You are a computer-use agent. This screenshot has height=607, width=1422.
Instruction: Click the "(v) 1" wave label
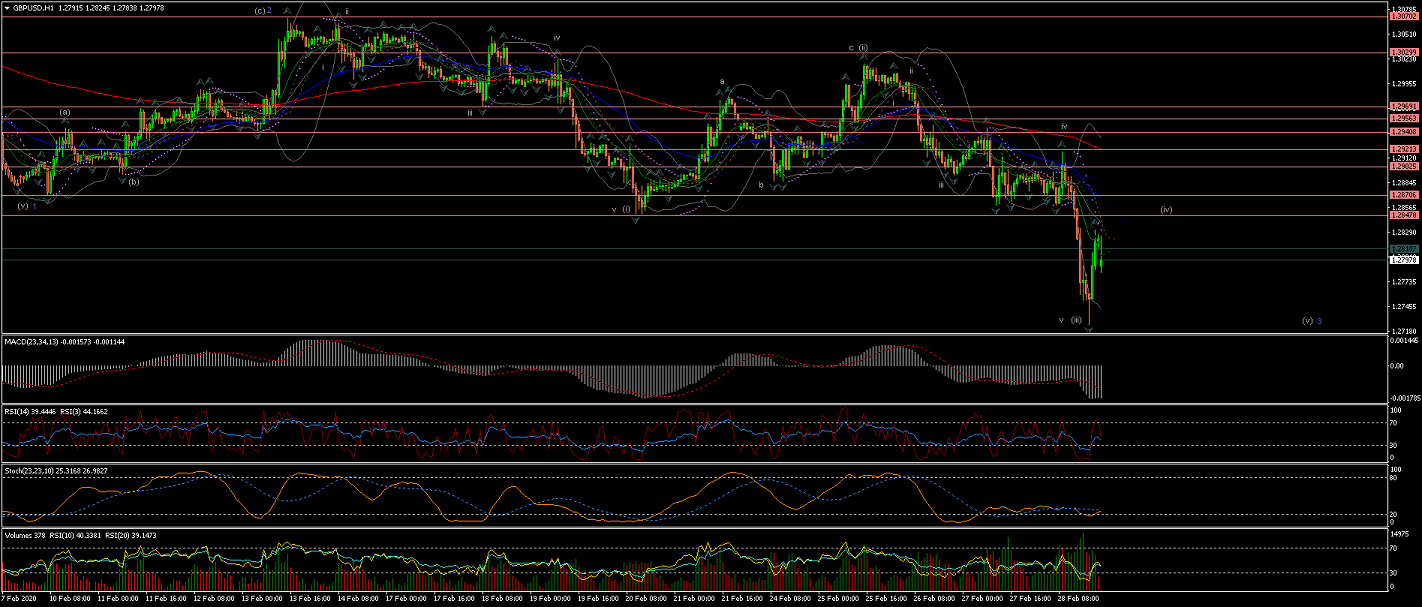[27, 205]
